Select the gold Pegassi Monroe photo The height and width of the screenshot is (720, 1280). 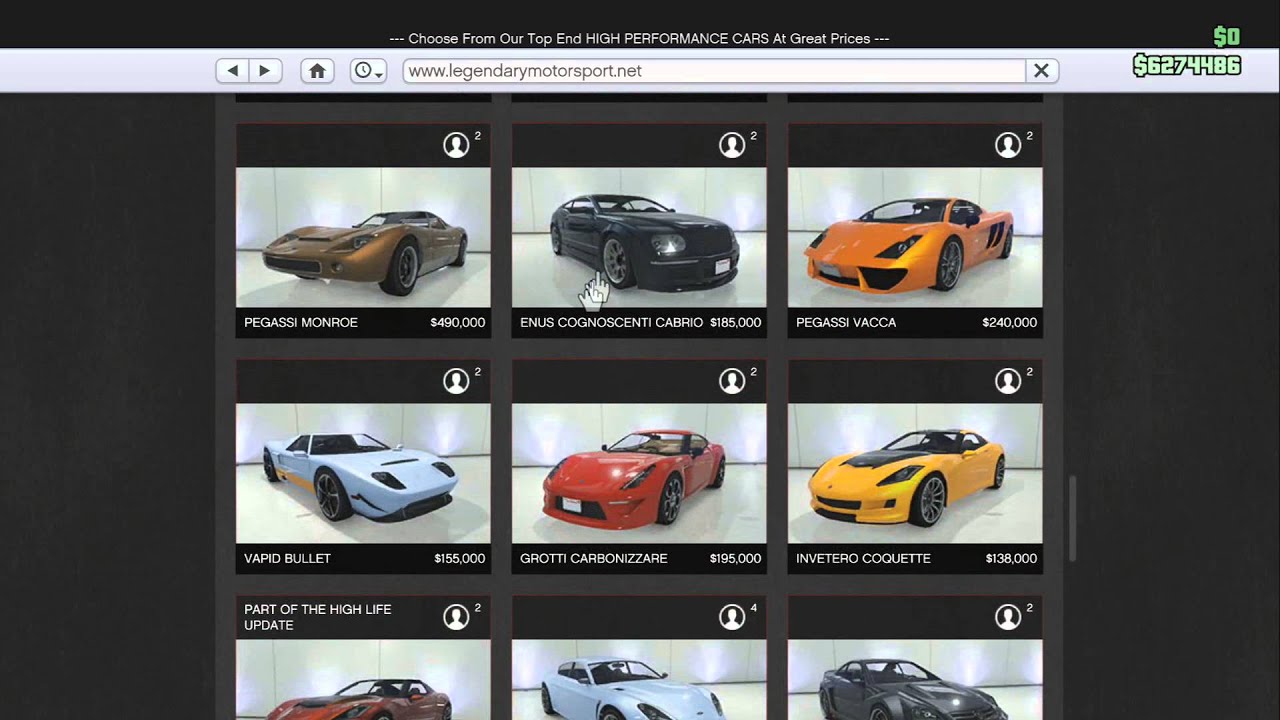363,237
